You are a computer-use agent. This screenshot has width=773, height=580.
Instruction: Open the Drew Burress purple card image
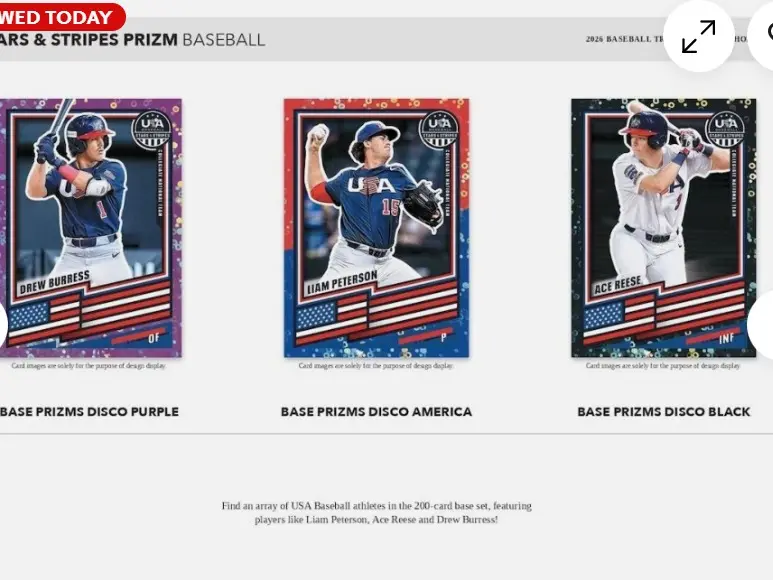point(91,228)
